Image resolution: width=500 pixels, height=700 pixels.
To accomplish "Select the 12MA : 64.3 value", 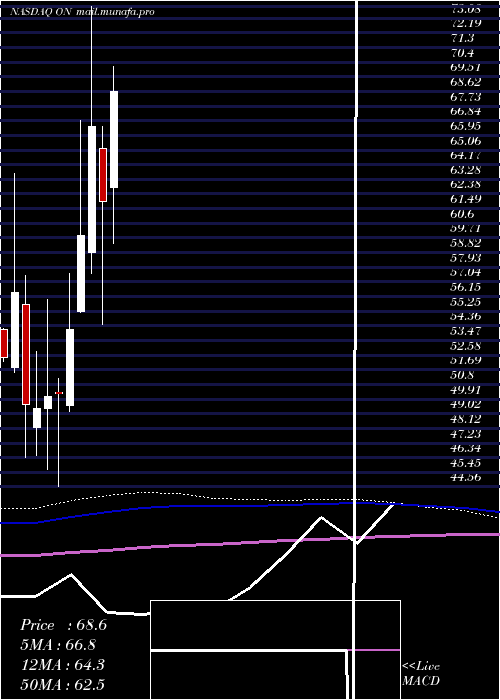I will coord(63,664).
